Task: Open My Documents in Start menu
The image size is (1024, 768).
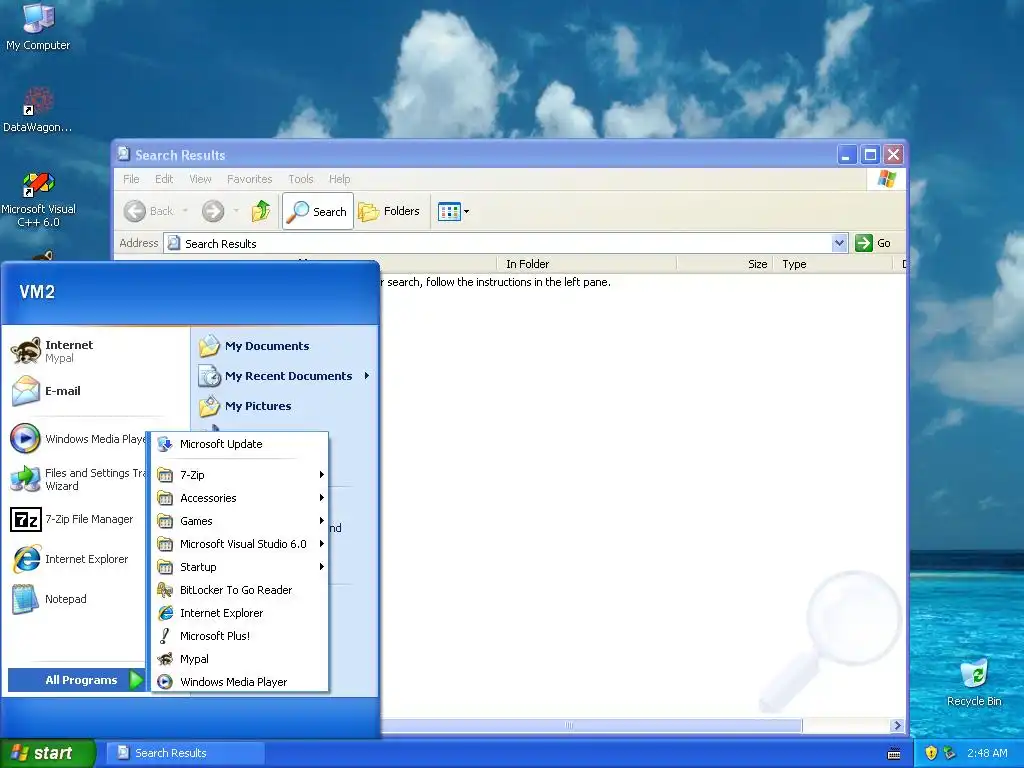Action: pos(254,345)
